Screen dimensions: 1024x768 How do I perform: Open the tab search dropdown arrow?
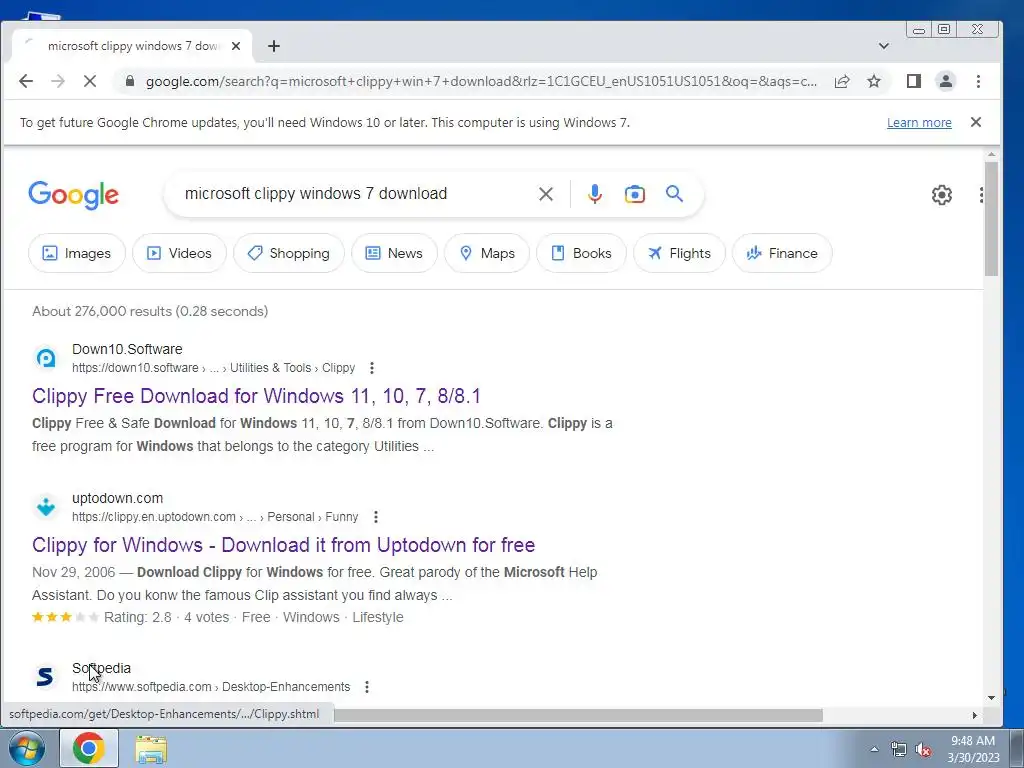[884, 46]
